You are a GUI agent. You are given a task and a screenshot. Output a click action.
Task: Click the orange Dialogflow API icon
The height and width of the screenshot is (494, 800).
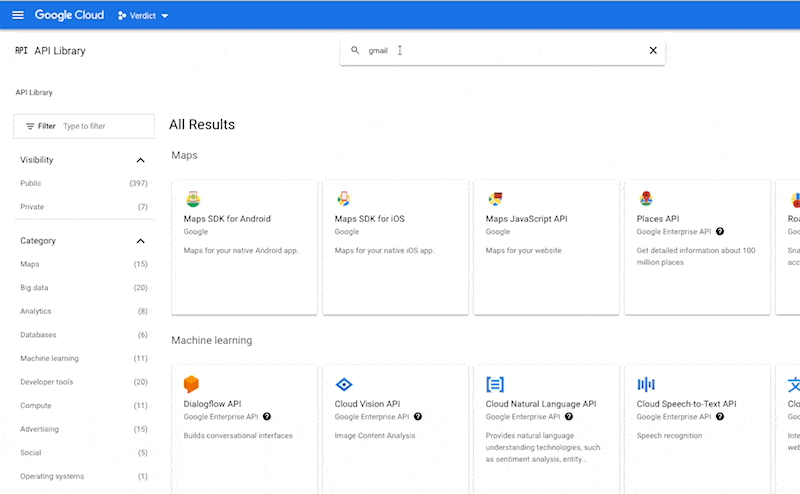(x=191, y=384)
